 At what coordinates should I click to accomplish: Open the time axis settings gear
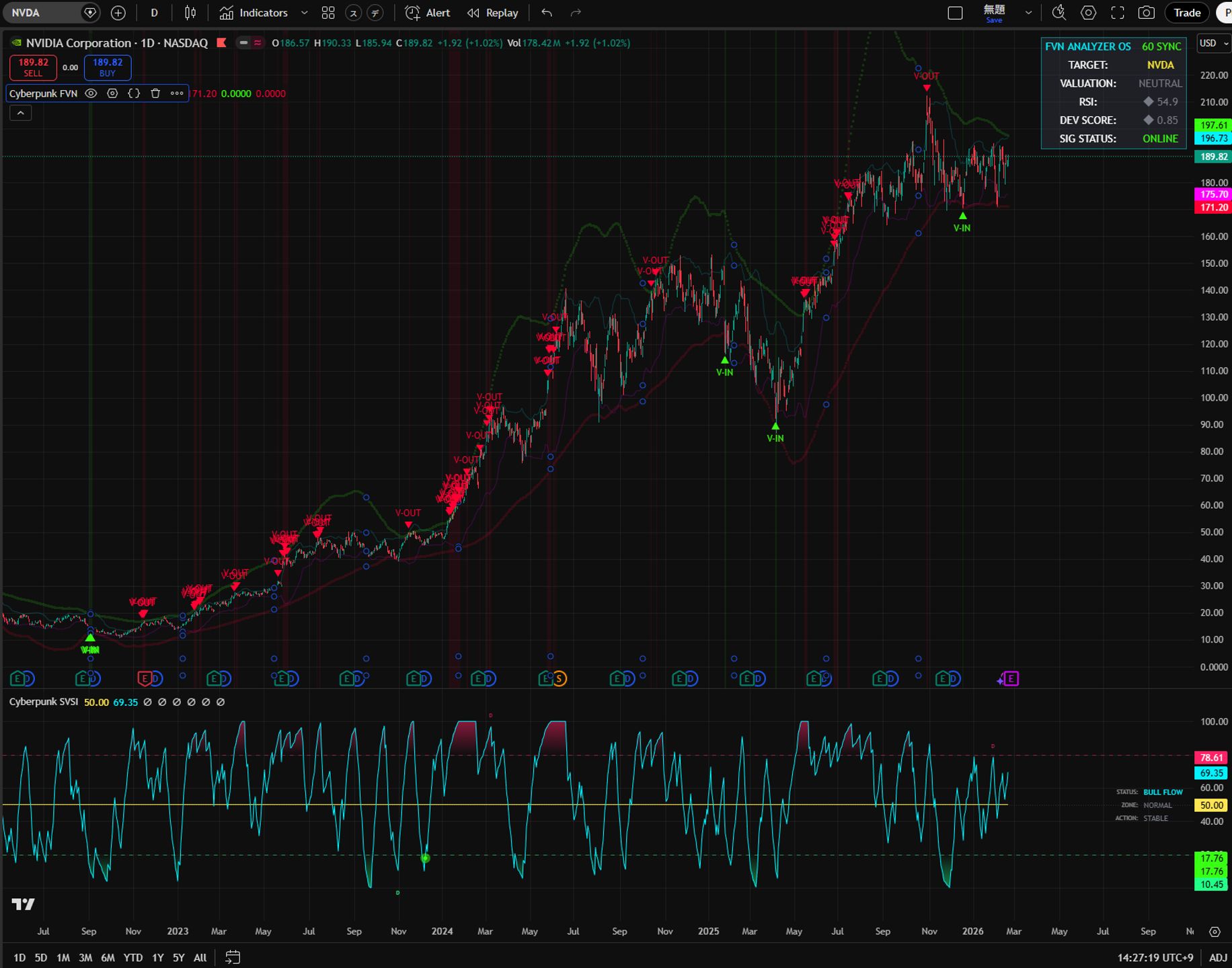(x=1215, y=932)
